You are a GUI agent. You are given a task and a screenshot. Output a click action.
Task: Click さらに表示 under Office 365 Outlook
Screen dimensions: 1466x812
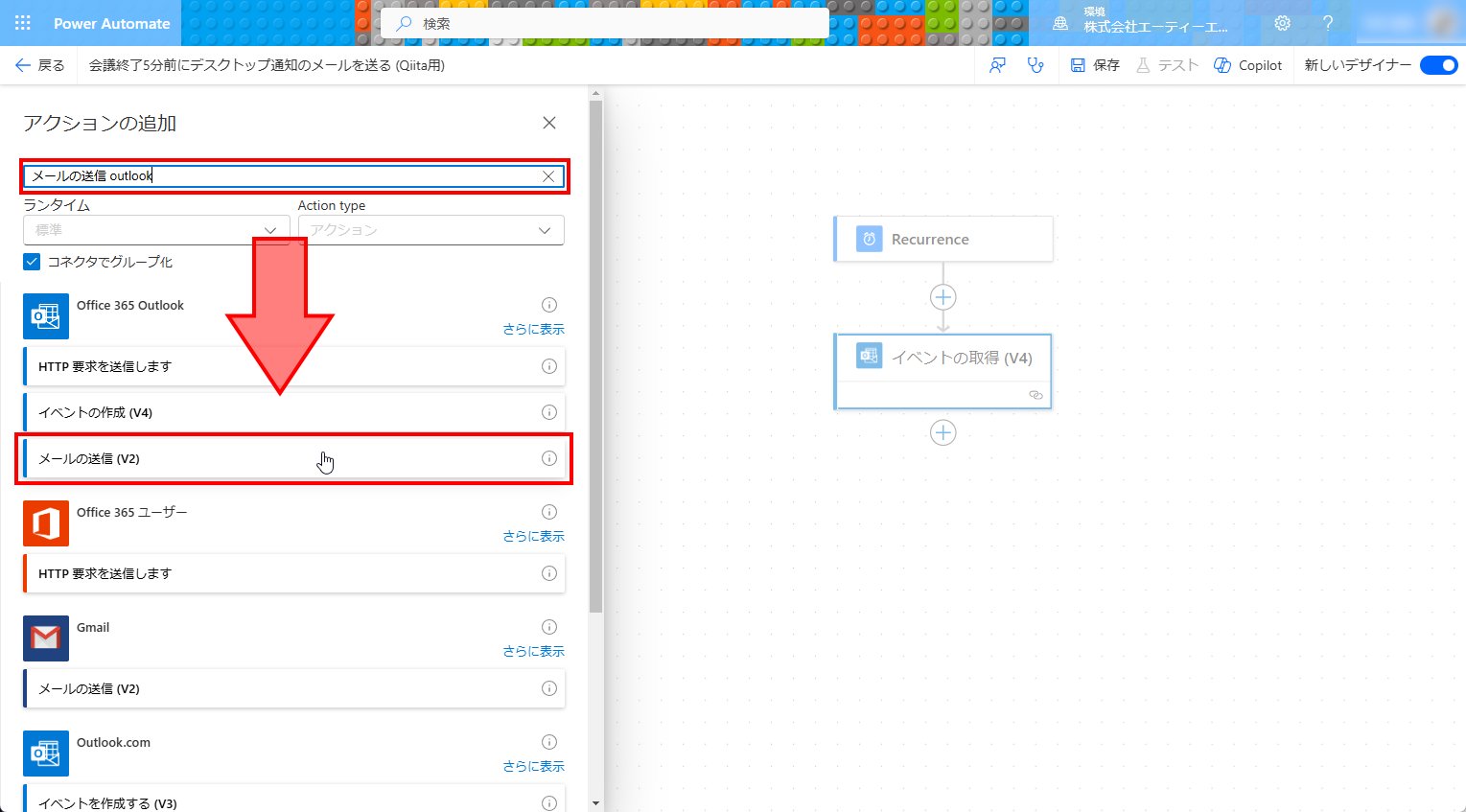click(x=533, y=329)
